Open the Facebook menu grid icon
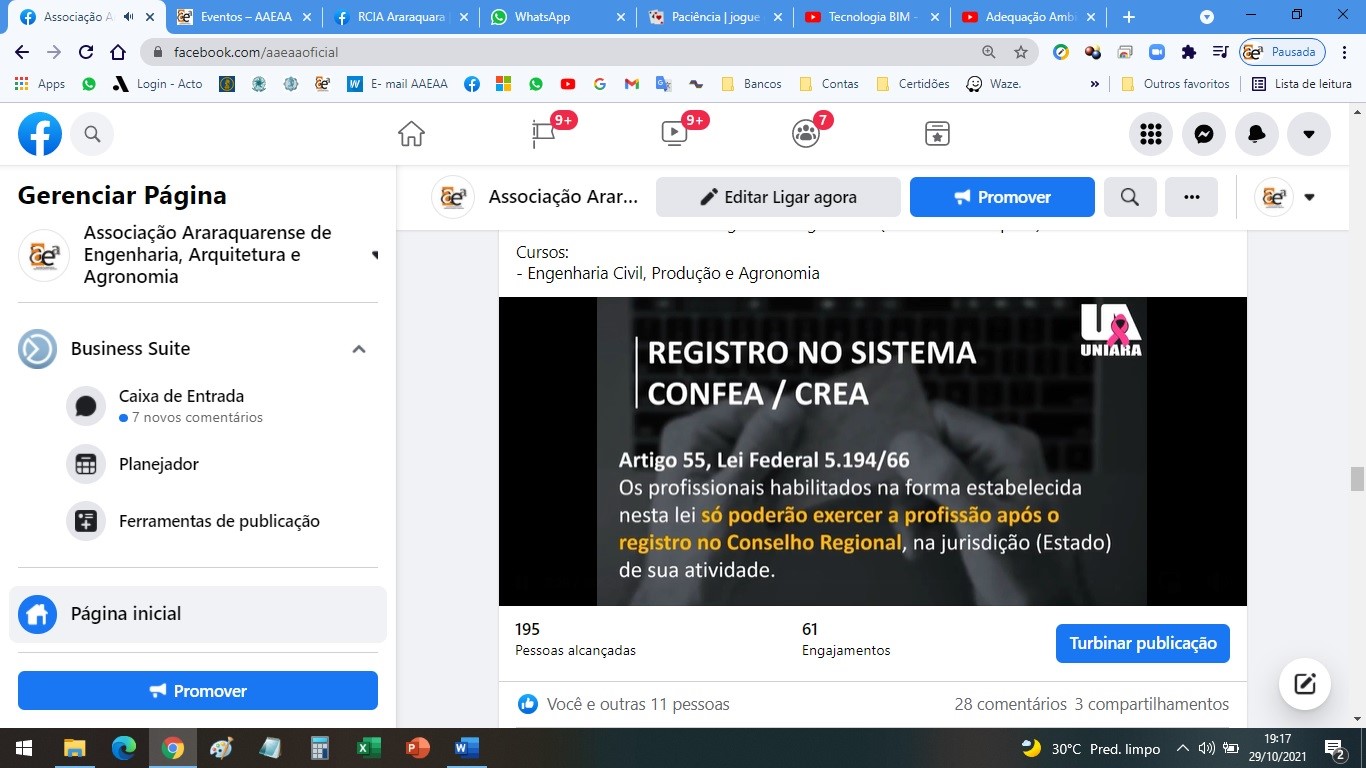Viewport: 1366px width, 768px height. click(x=1151, y=134)
